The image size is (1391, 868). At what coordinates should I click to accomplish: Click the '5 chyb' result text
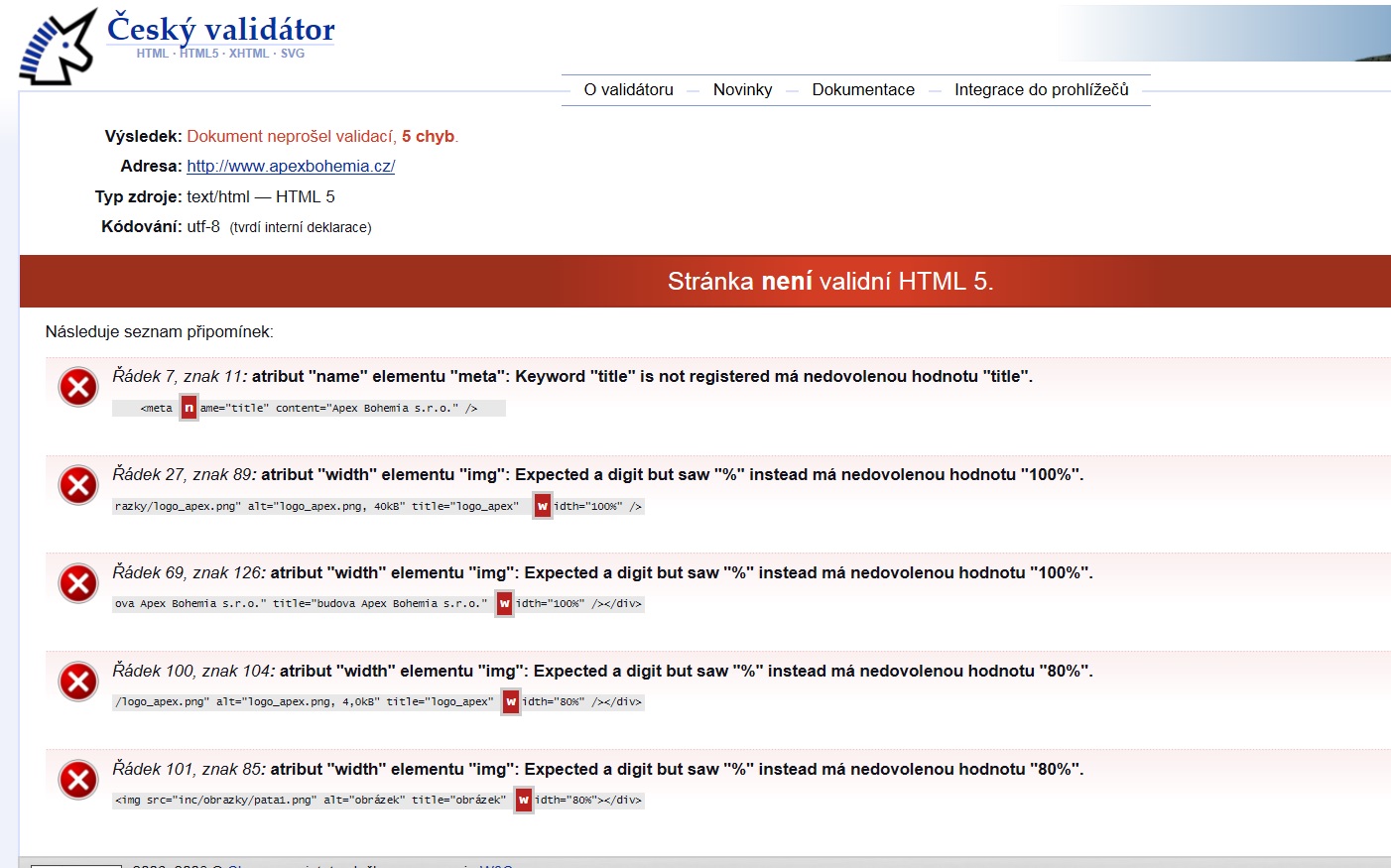tap(428, 137)
